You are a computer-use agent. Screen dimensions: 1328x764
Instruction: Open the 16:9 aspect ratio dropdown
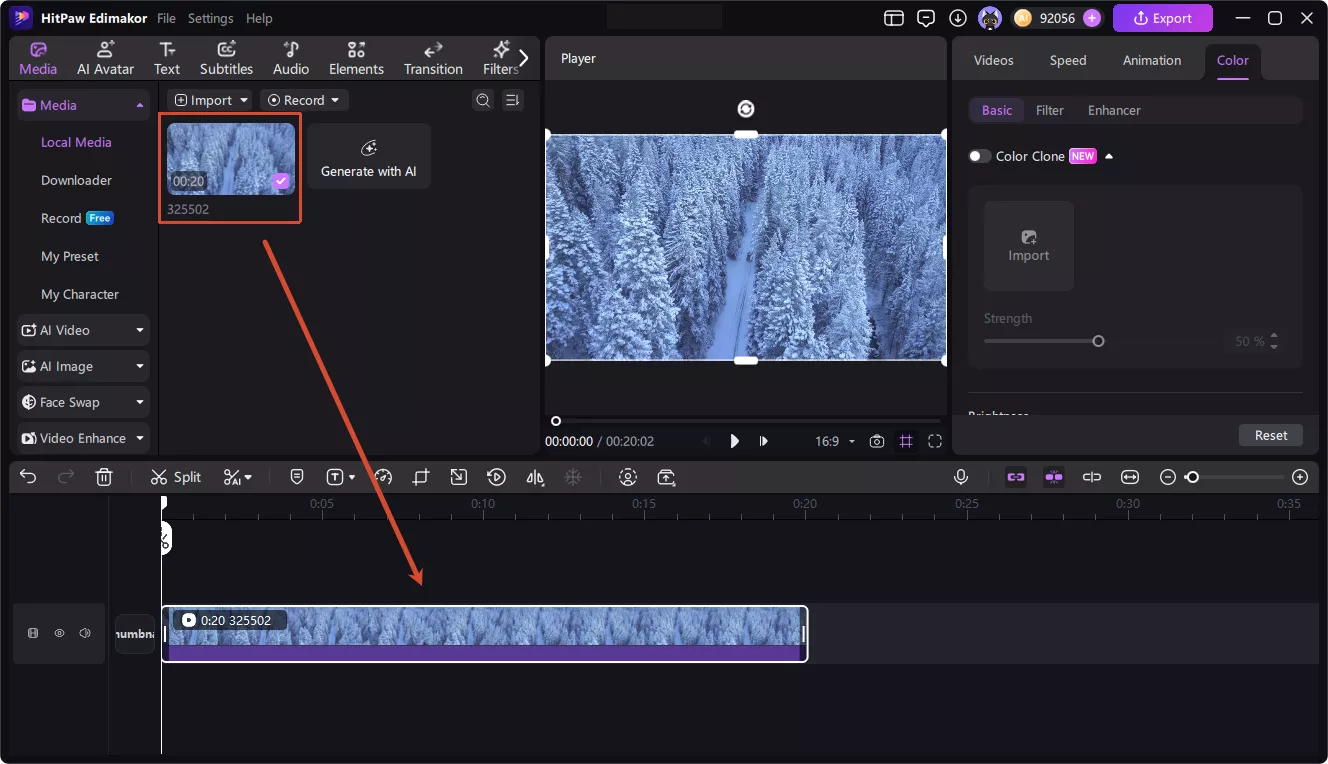tap(835, 441)
